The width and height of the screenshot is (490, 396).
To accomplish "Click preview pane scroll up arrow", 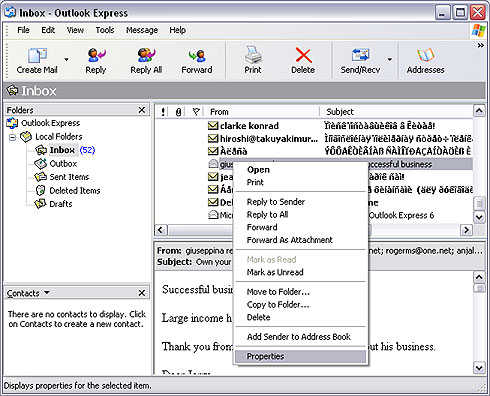I will point(479,277).
